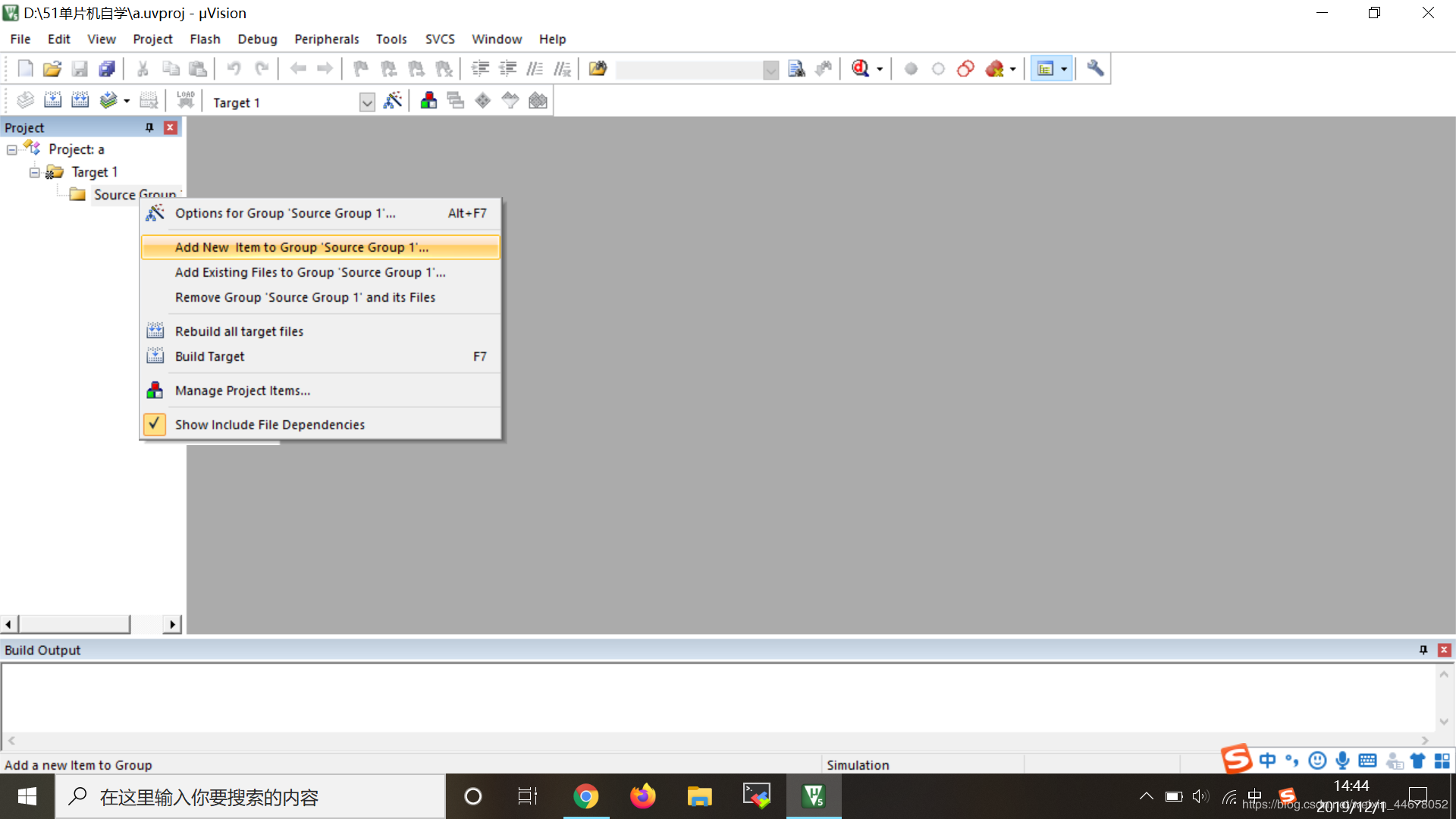Open Configuration wrench icon
The image size is (1456, 819).
click(1095, 69)
